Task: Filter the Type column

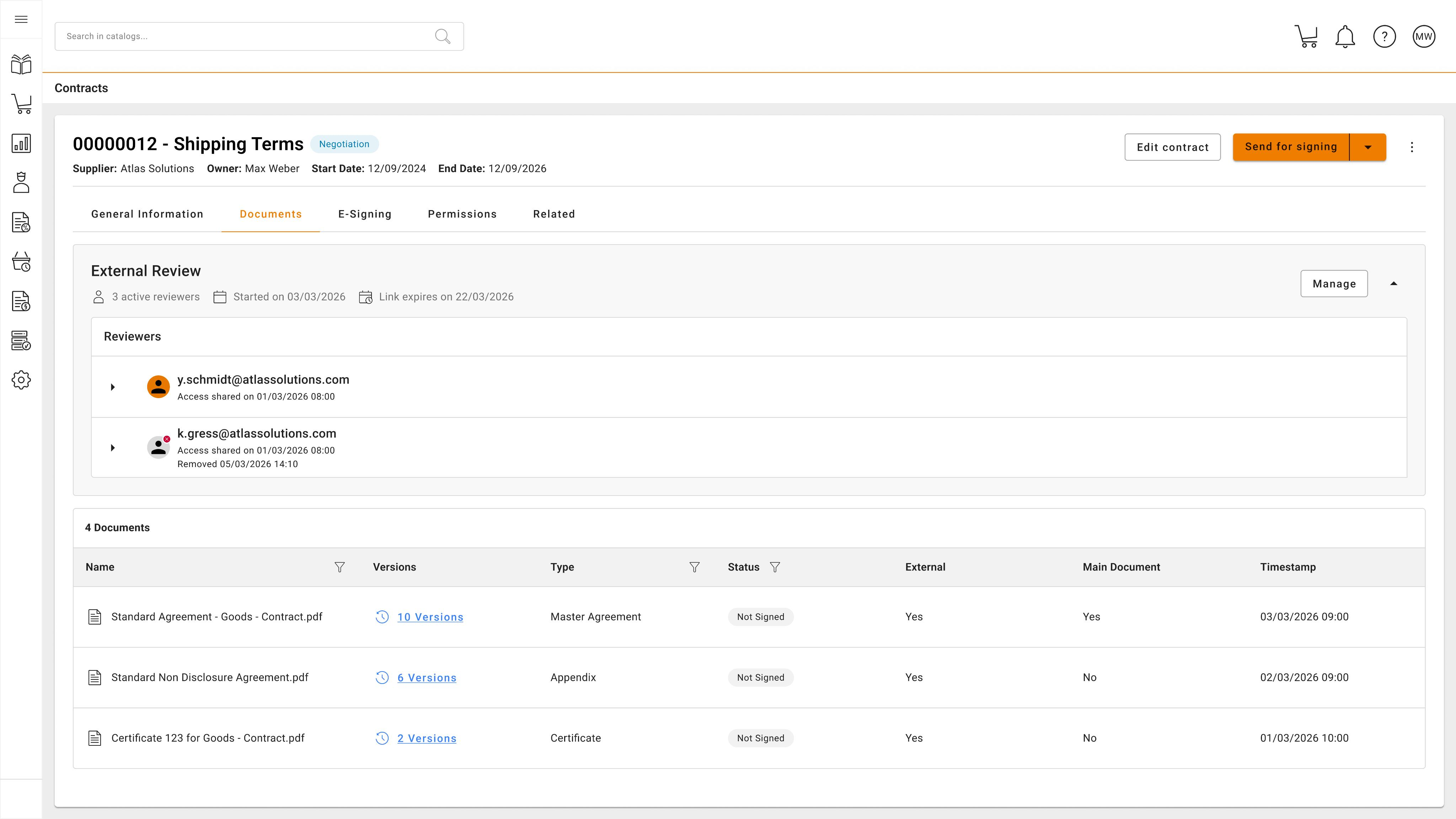Action: tap(695, 567)
